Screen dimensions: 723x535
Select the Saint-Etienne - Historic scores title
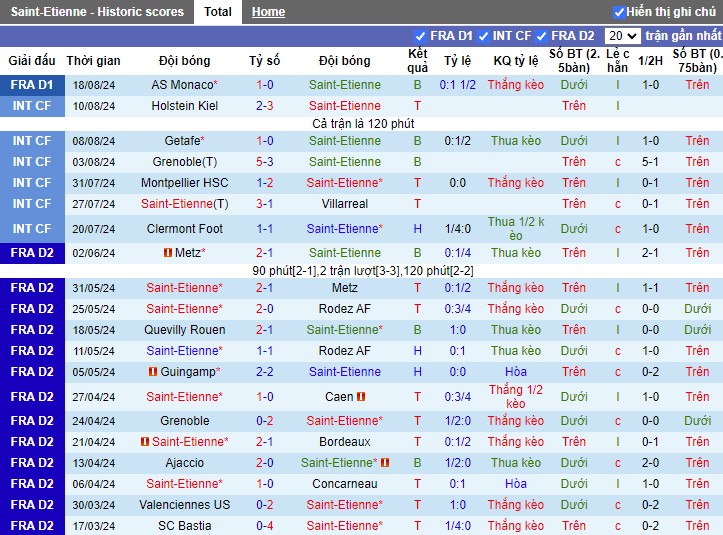(97, 12)
